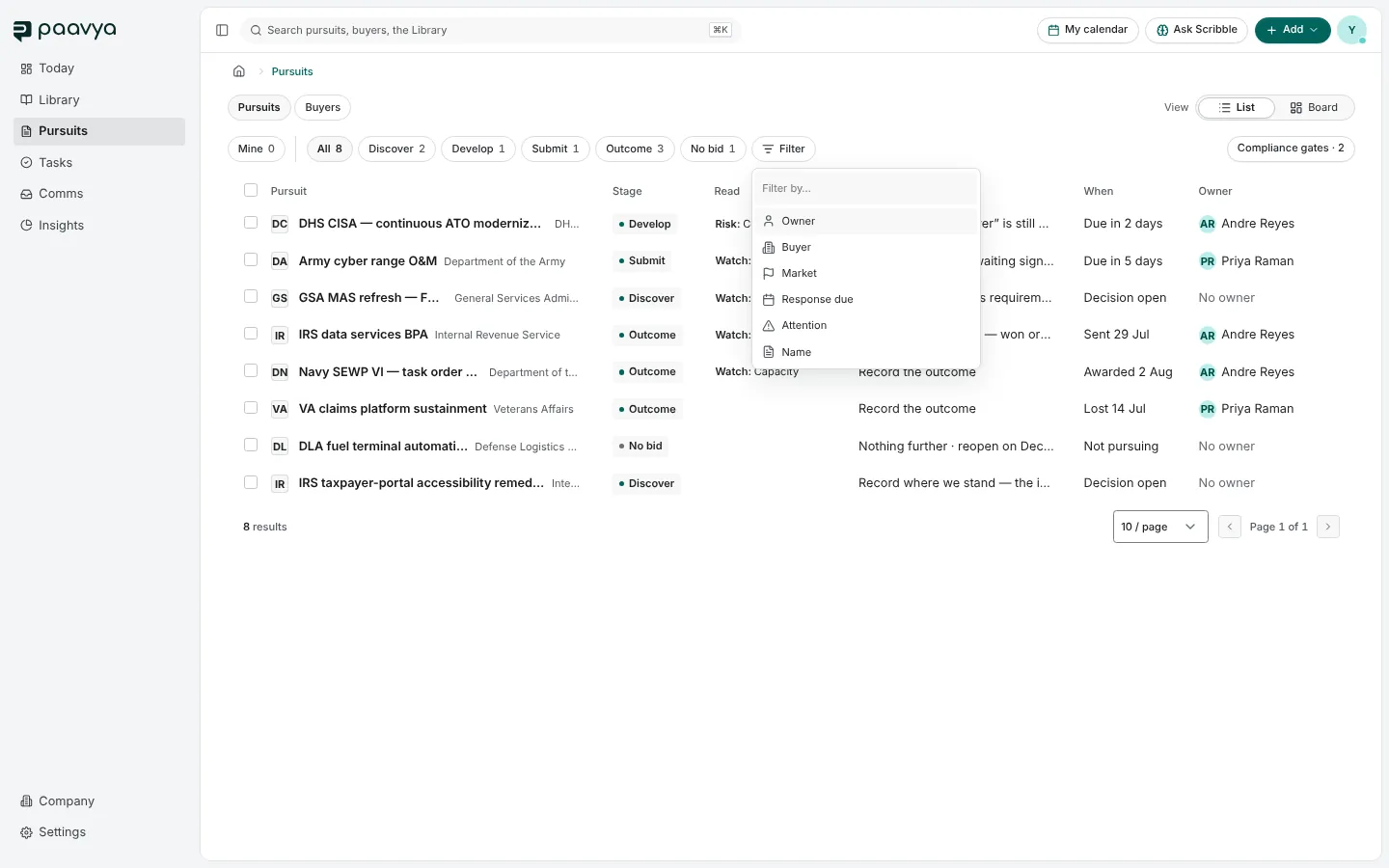Click the search bar field

[x=489, y=30]
